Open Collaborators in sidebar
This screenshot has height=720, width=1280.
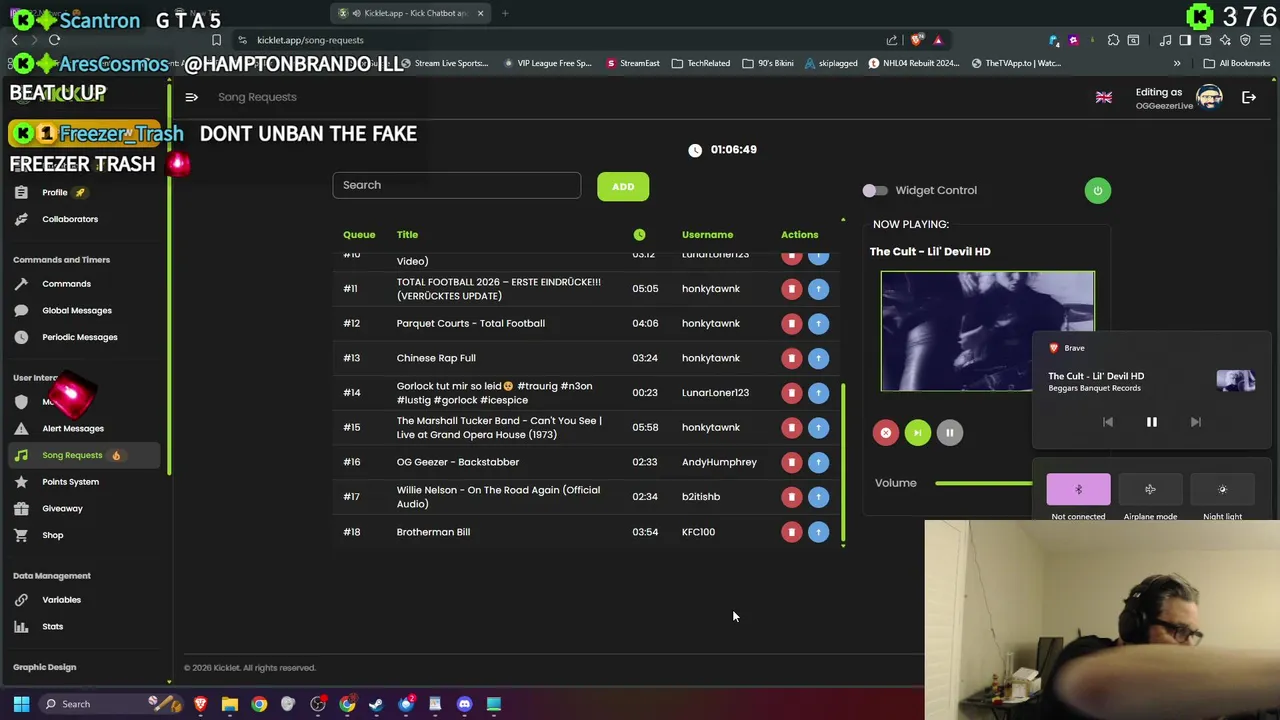tap(70, 219)
